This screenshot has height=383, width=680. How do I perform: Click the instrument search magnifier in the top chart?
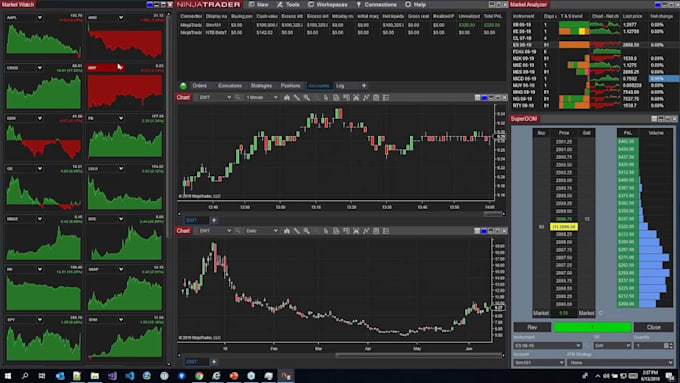[x=238, y=98]
